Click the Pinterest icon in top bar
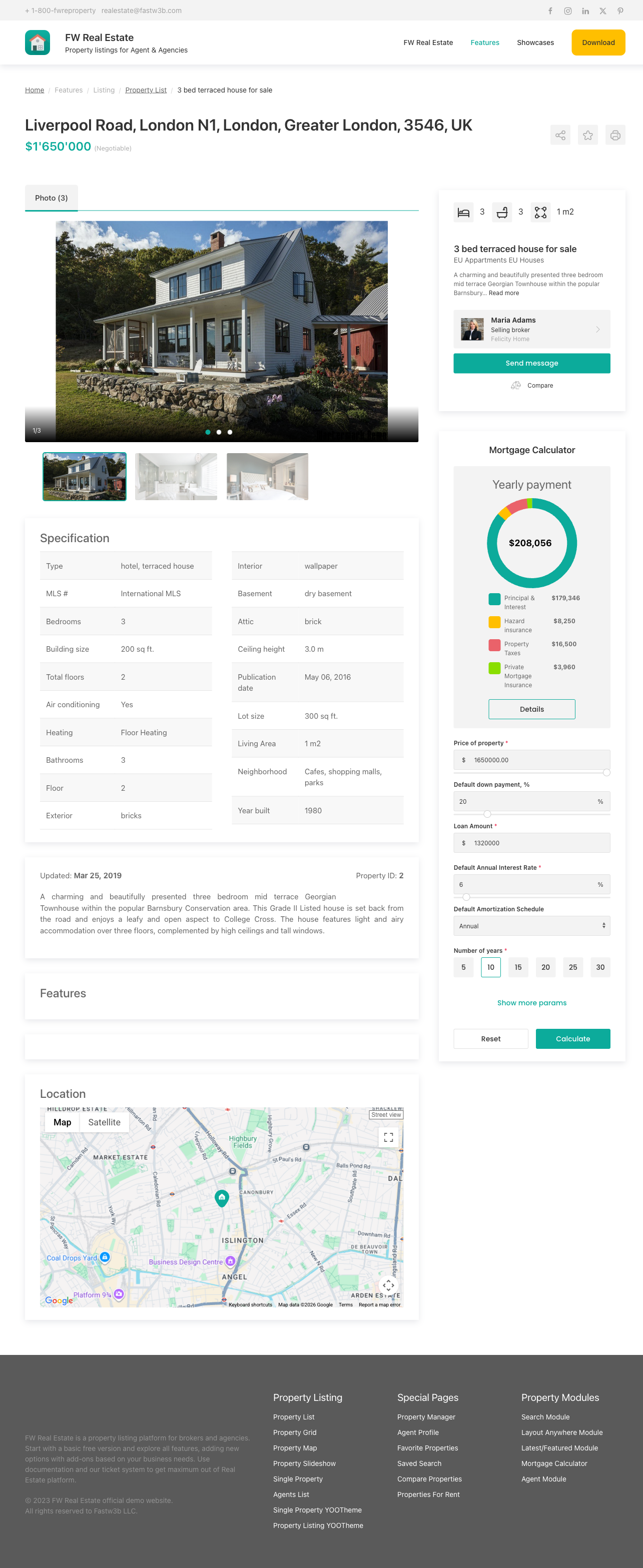643x1568 pixels. click(620, 11)
